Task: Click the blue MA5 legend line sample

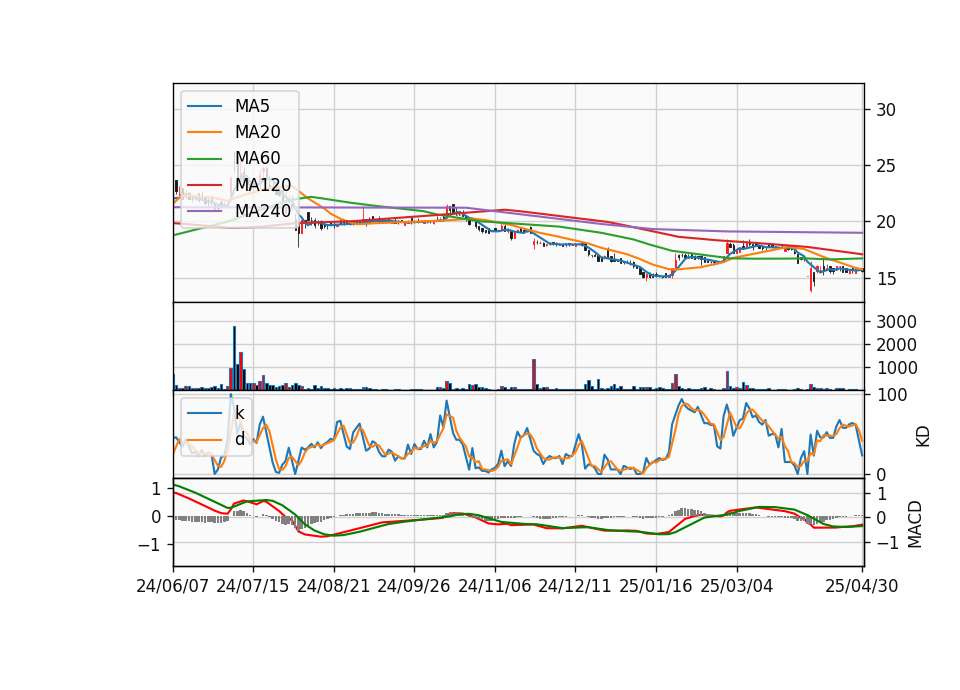Action: (204, 107)
